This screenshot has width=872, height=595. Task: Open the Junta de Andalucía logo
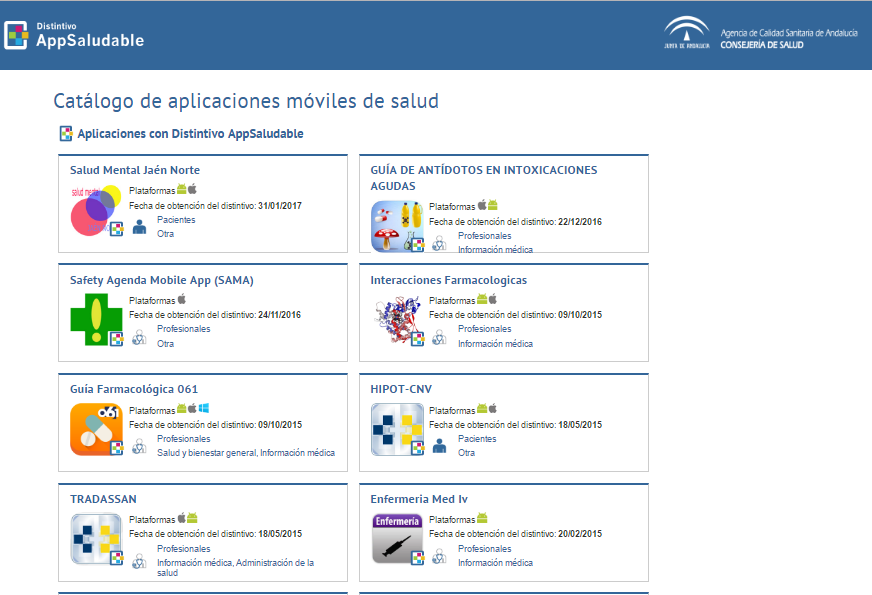click(687, 33)
